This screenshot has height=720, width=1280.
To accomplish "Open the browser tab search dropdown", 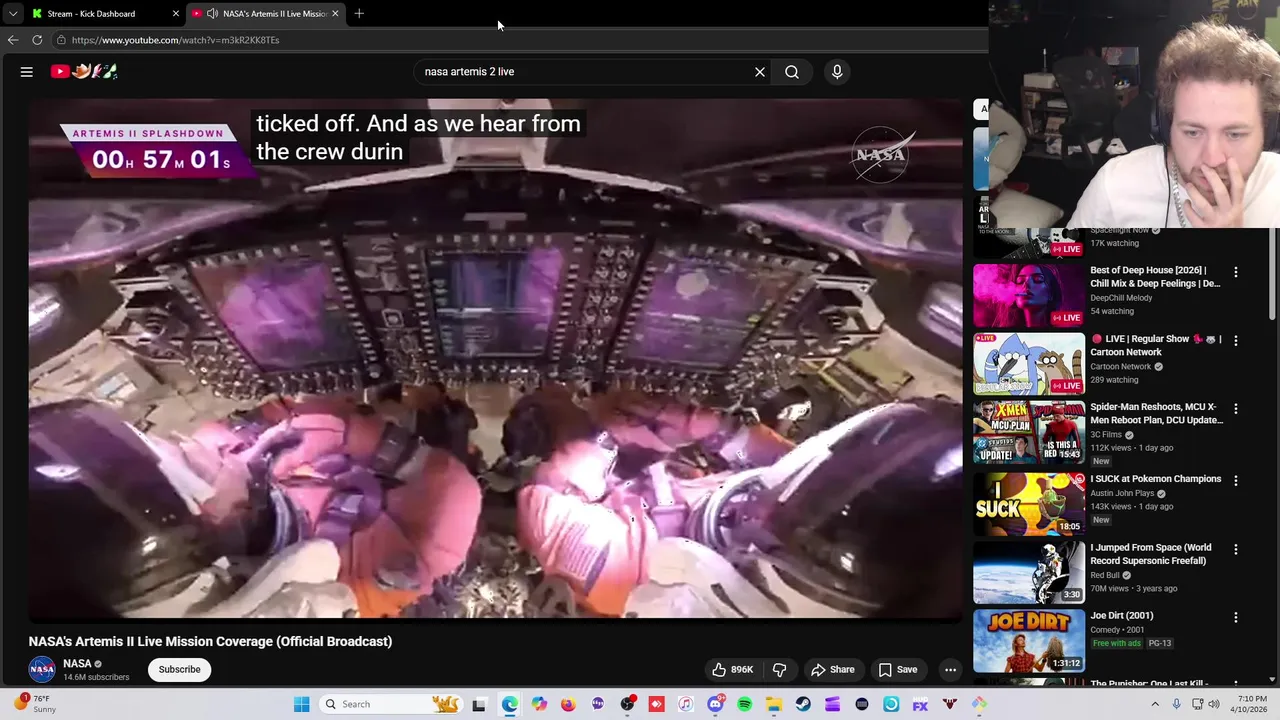I will [x=13, y=13].
